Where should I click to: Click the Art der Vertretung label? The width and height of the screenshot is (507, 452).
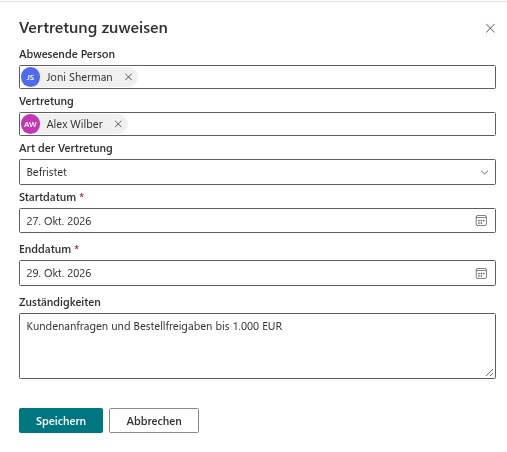click(x=66, y=148)
